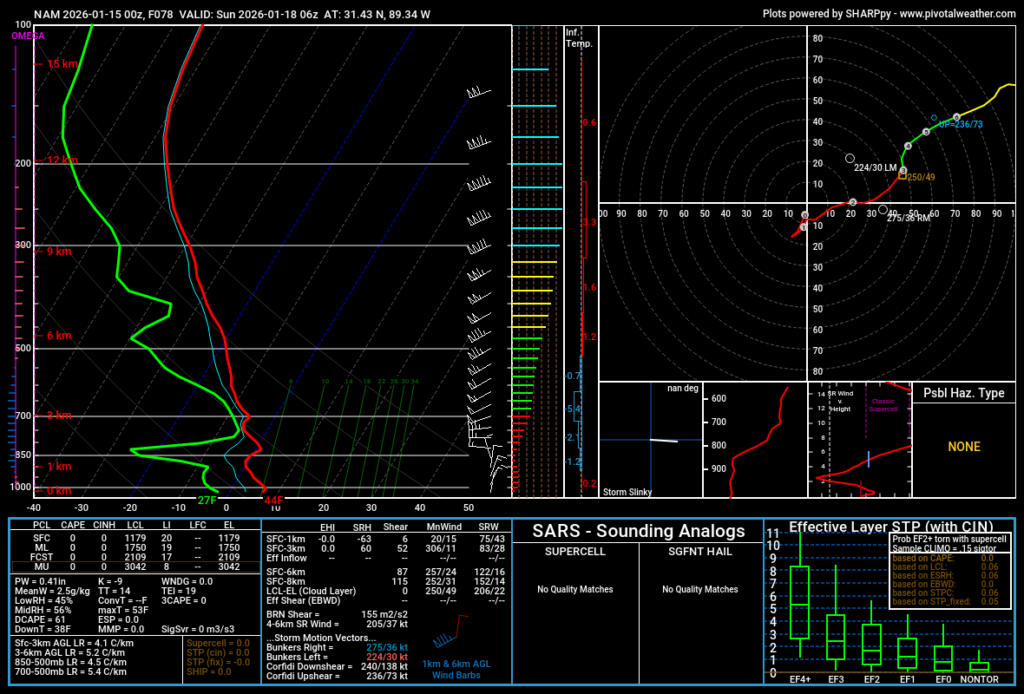Click the EF2 box plot in STP chart
The image size is (1024, 694).
click(x=871, y=645)
